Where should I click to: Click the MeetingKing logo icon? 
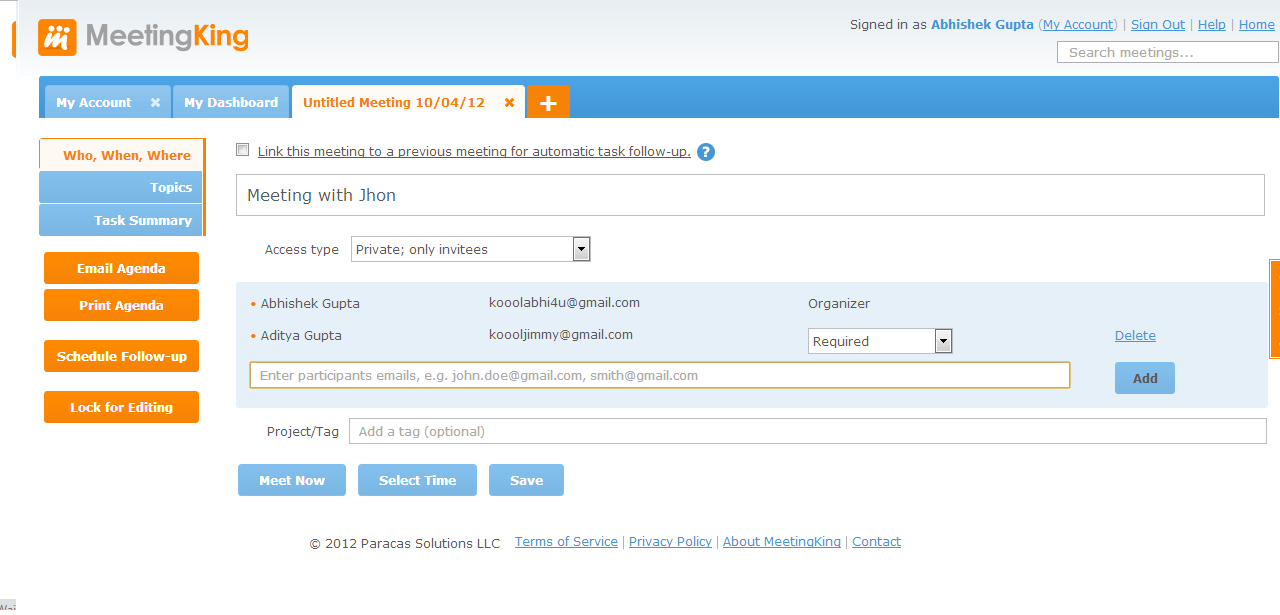(x=57, y=37)
